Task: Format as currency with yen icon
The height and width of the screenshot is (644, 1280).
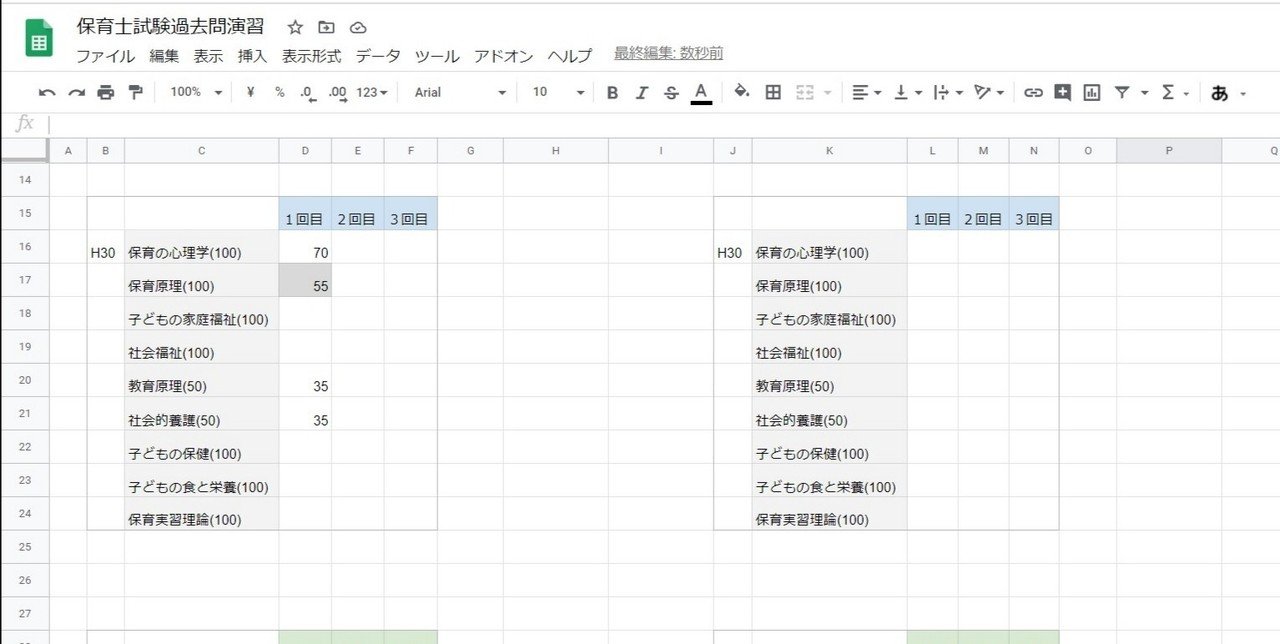Action: [x=250, y=92]
